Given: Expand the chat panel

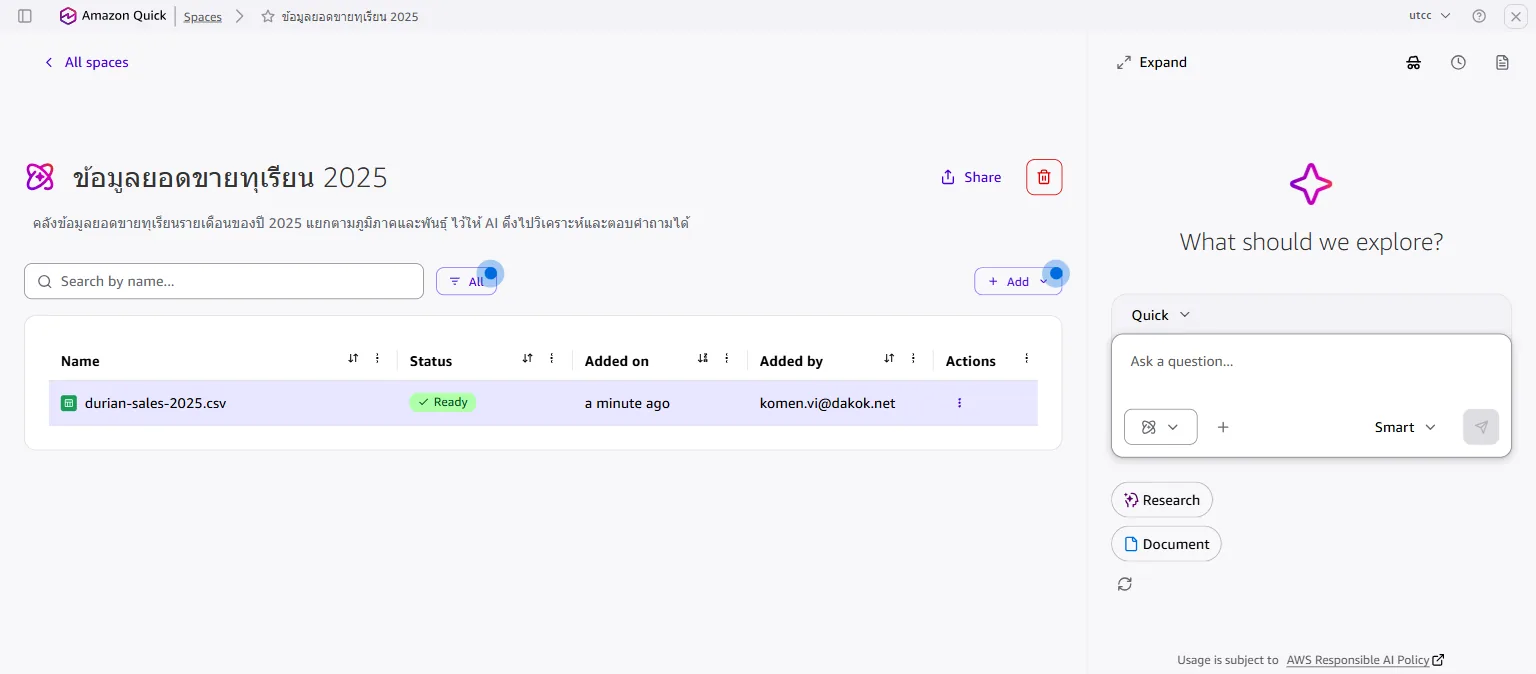Looking at the screenshot, I should pyautogui.click(x=1152, y=62).
